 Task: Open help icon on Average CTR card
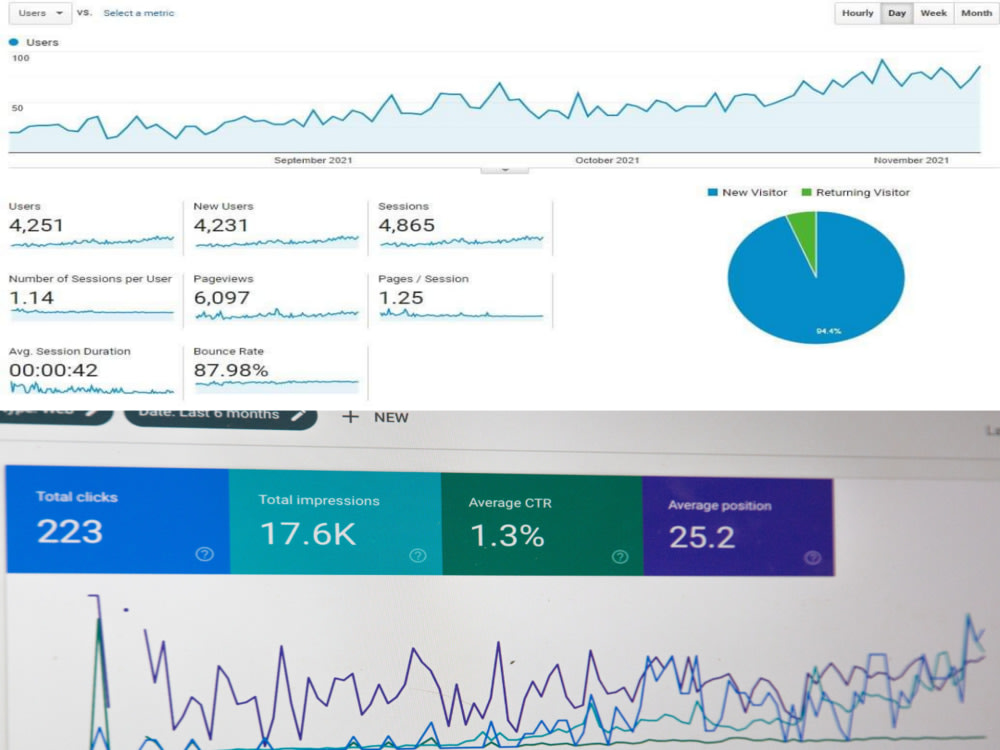pyautogui.click(x=620, y=557)
